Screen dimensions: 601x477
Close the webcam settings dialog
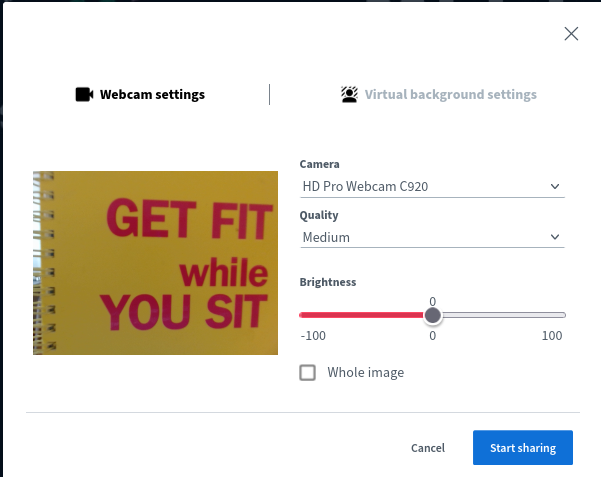coord(571,34)
